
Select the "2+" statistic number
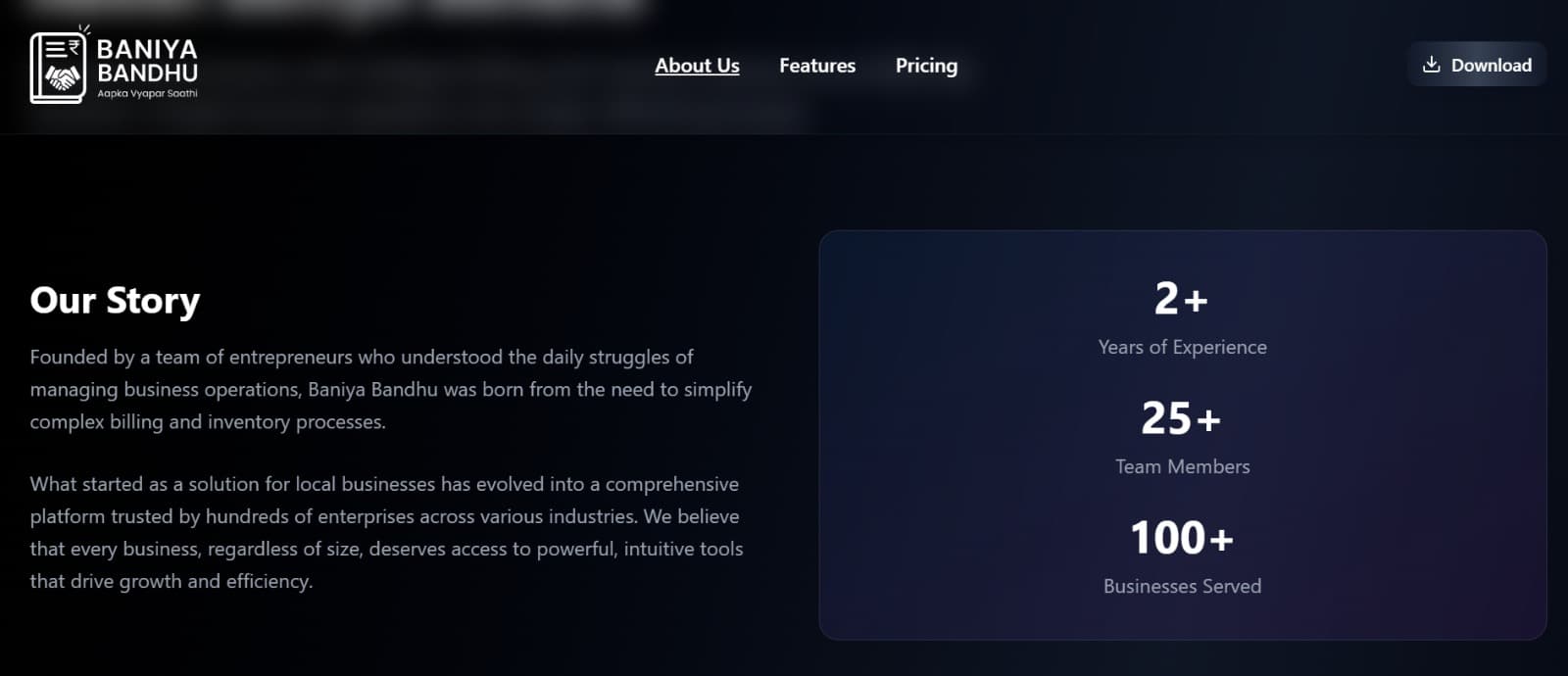click(x=1181, y=298)
